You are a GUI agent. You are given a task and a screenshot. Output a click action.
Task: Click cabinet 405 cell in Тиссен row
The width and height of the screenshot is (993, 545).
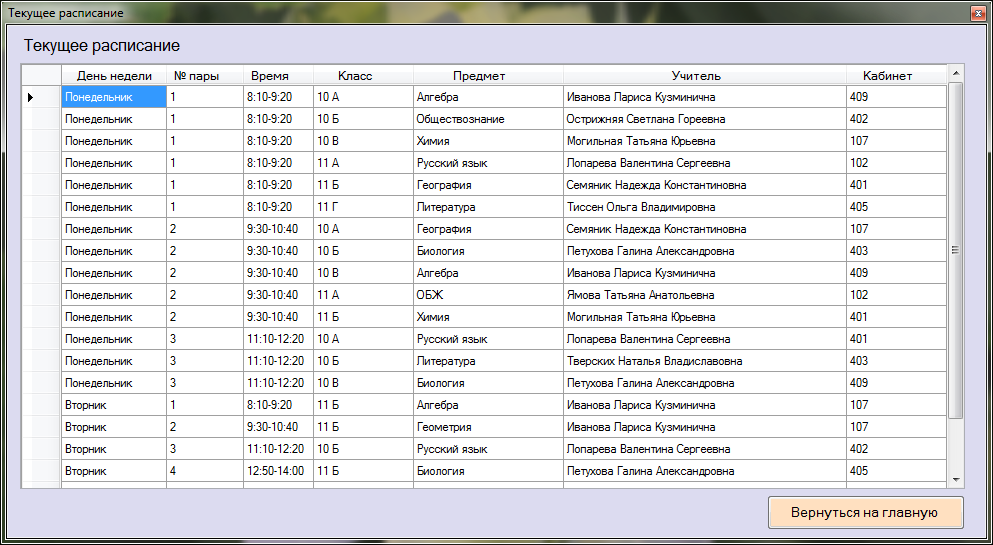point(897,207)
